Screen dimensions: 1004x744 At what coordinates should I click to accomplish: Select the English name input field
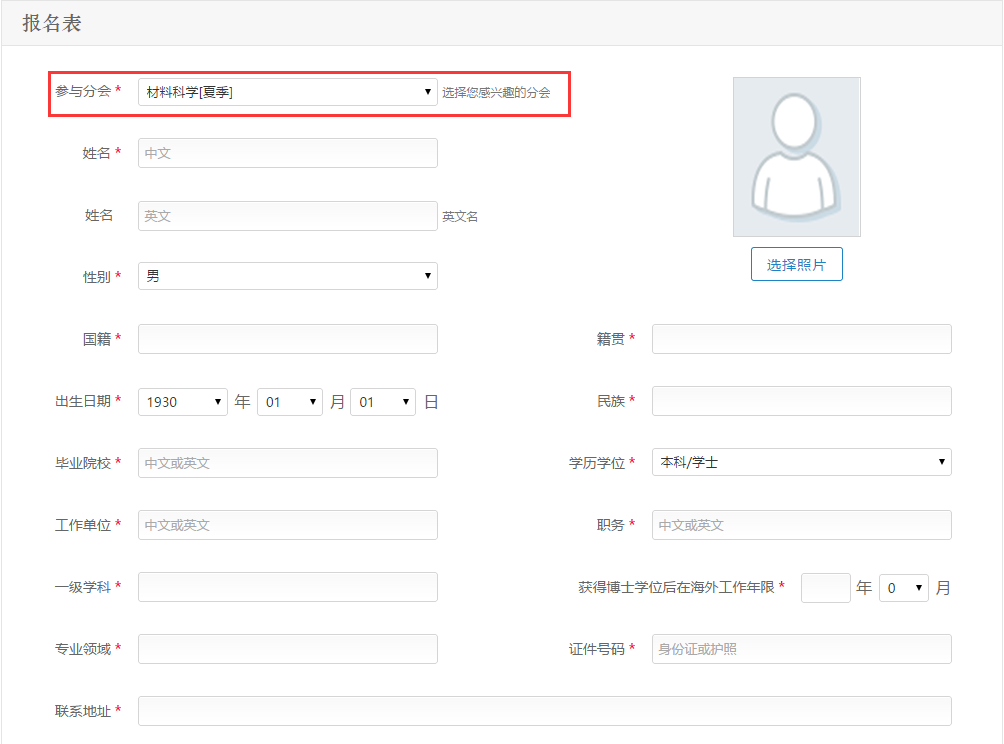pyautogui.click(x=288, y=215)
